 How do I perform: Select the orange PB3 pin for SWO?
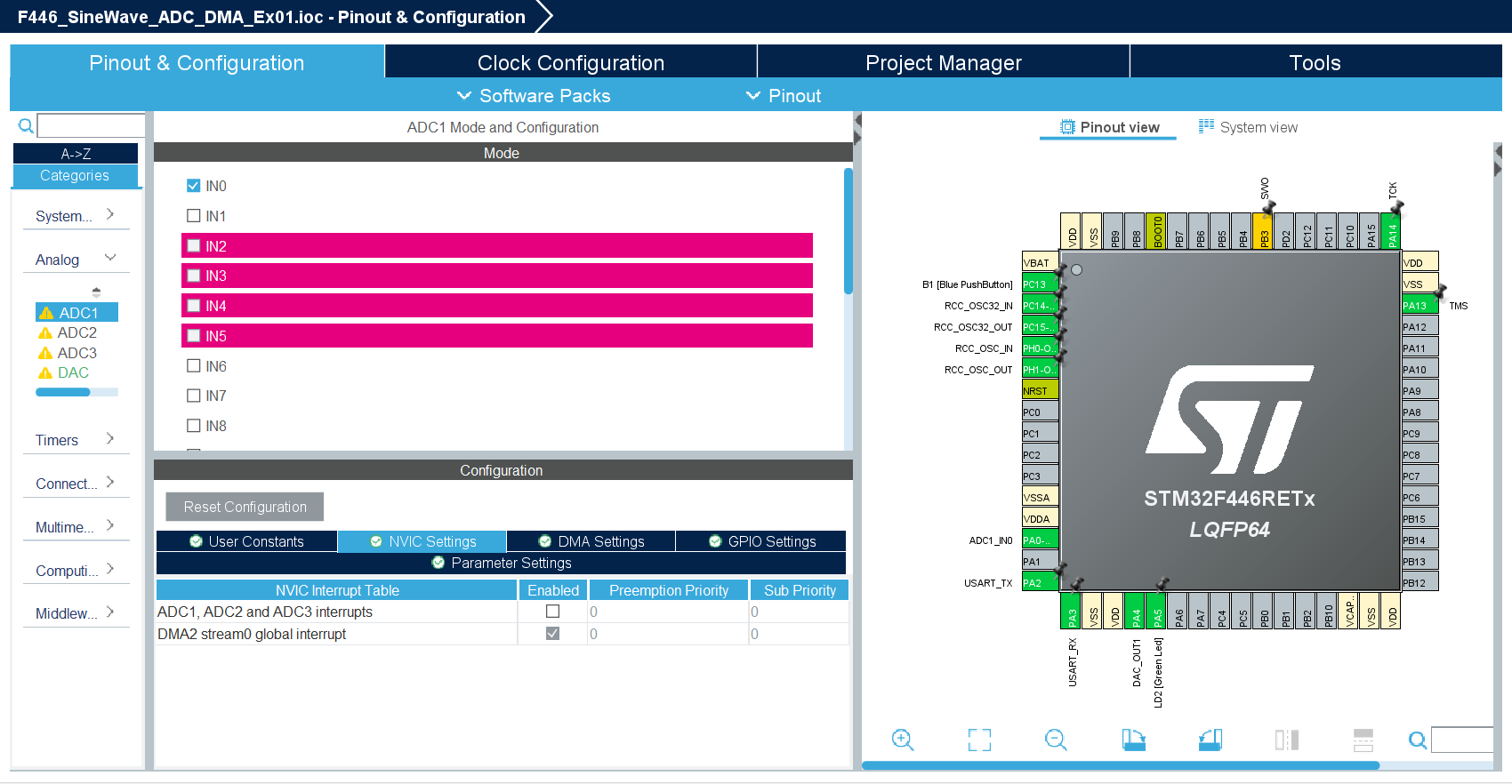pos(1264,230)
